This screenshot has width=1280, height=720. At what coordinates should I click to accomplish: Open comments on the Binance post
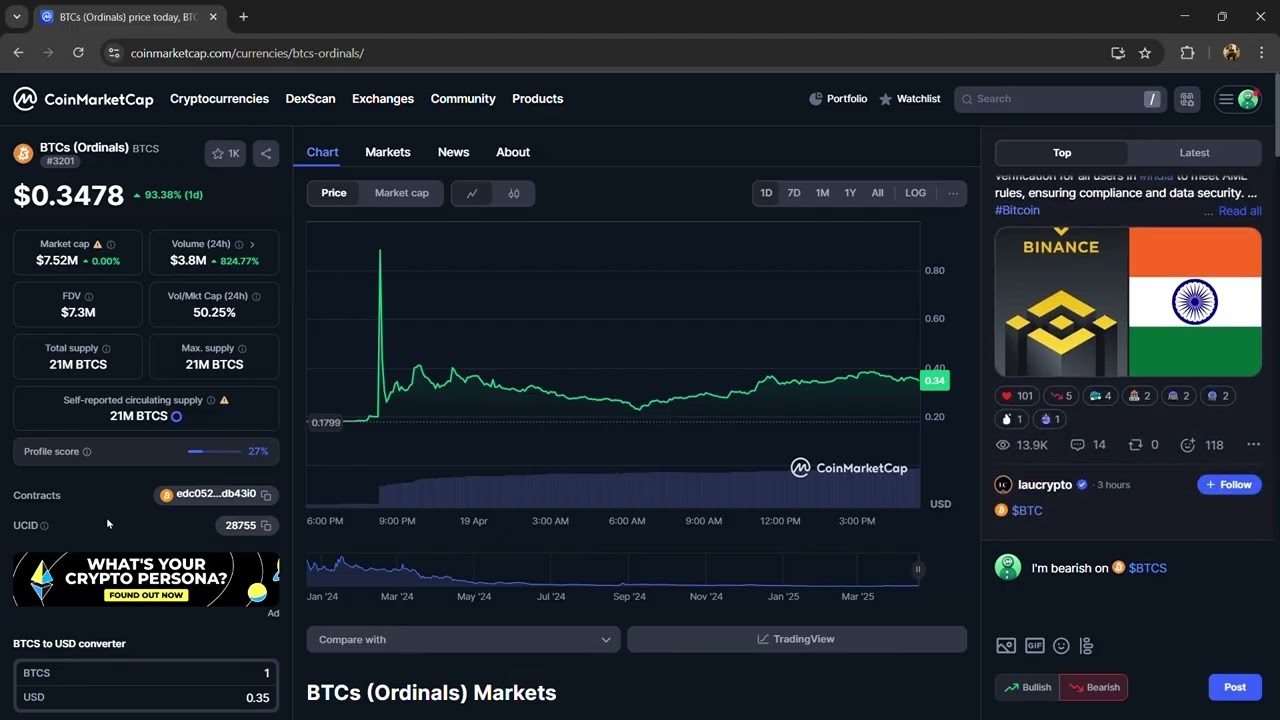(x=1088, y=445)
